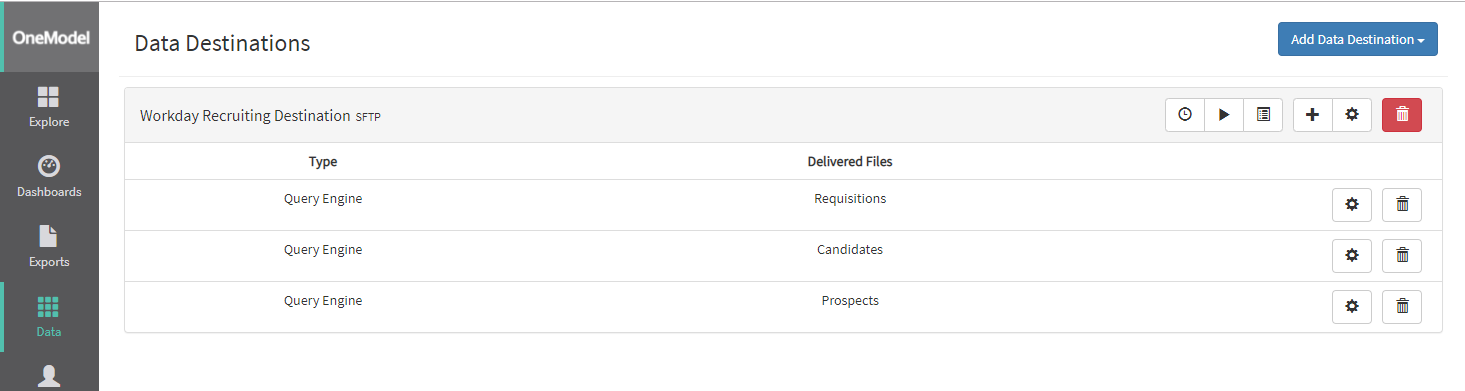Delete the Prospects file row

click(1402, 306)
